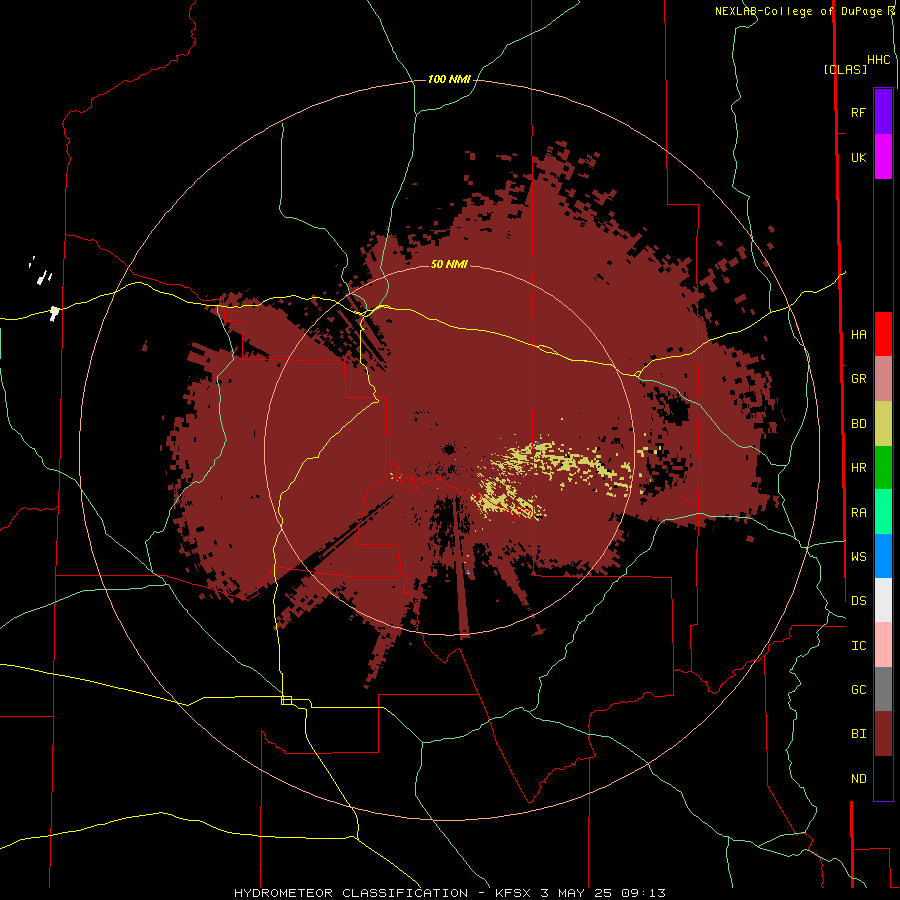The width and height of the screenshot is (900, 900).
Task: Click the gray GC legend swatch
Action: coord(883,689)
